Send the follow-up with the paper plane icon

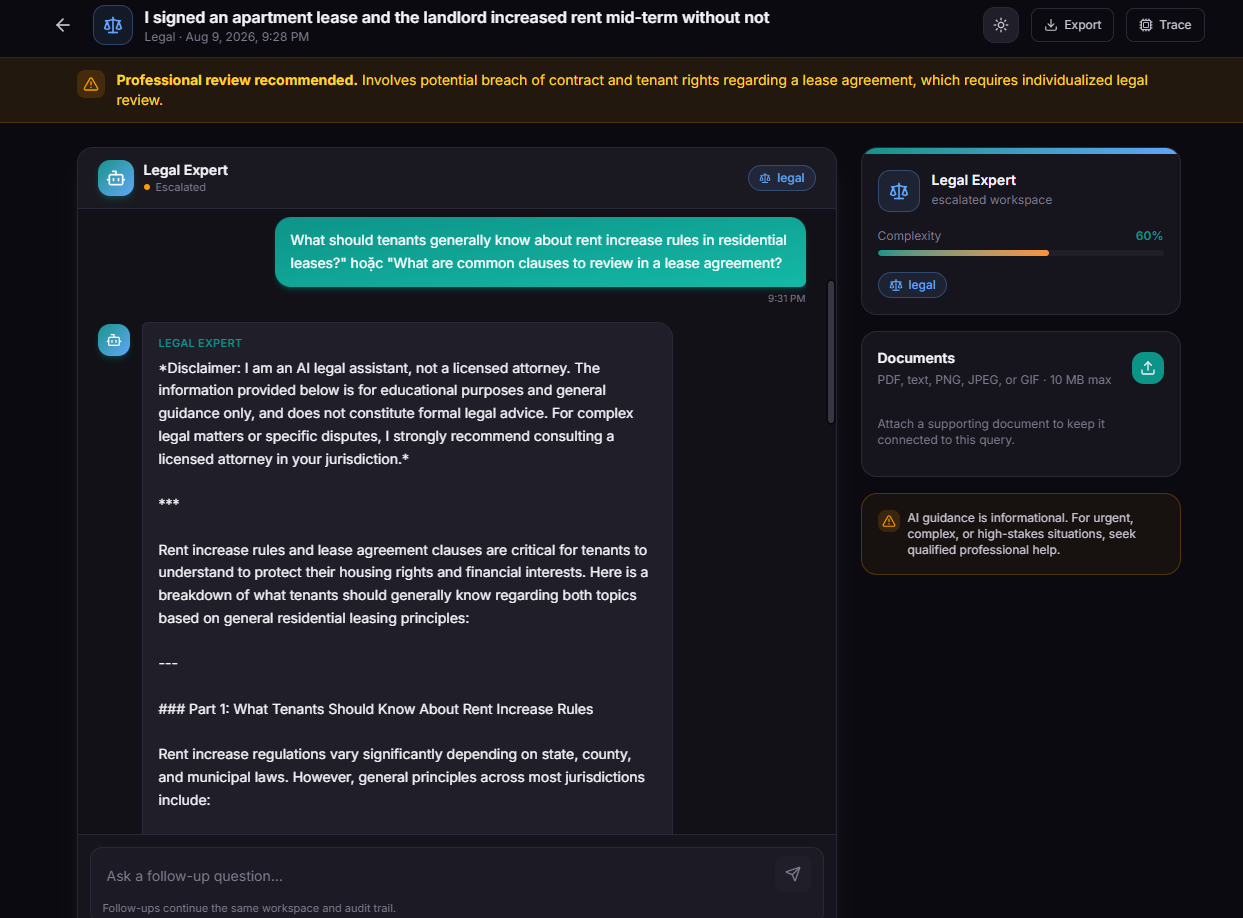[793, 874]
